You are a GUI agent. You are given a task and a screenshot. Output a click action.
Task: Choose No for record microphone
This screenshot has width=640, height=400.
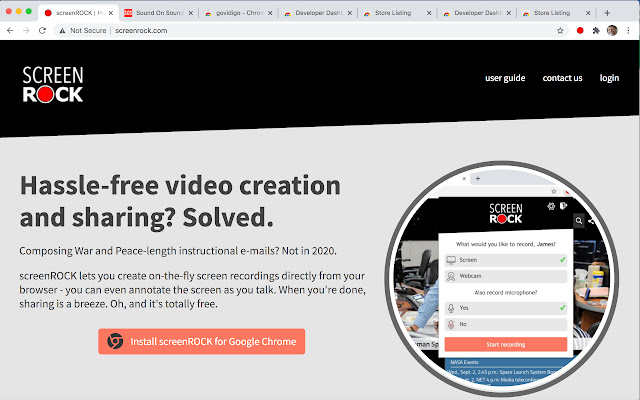point(506,324)
